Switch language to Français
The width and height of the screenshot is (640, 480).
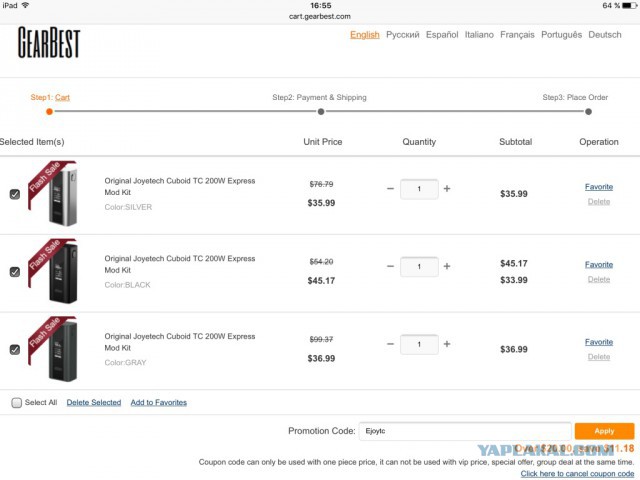coord(517,35)
